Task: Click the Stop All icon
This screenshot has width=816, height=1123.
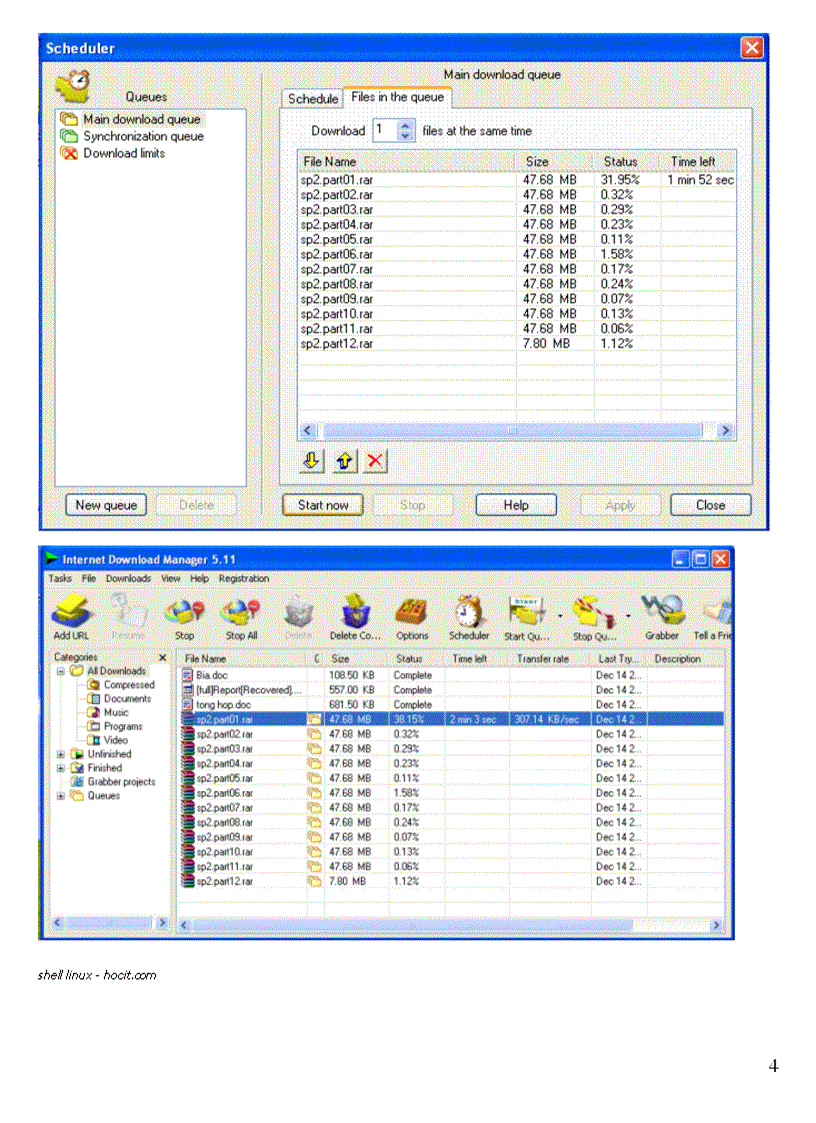Action: [x=238, y=613]
